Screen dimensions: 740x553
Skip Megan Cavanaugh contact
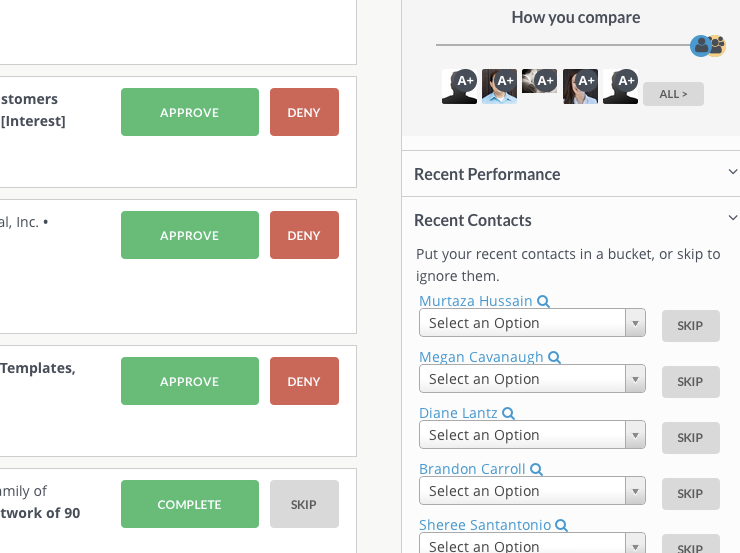point(690,382)
